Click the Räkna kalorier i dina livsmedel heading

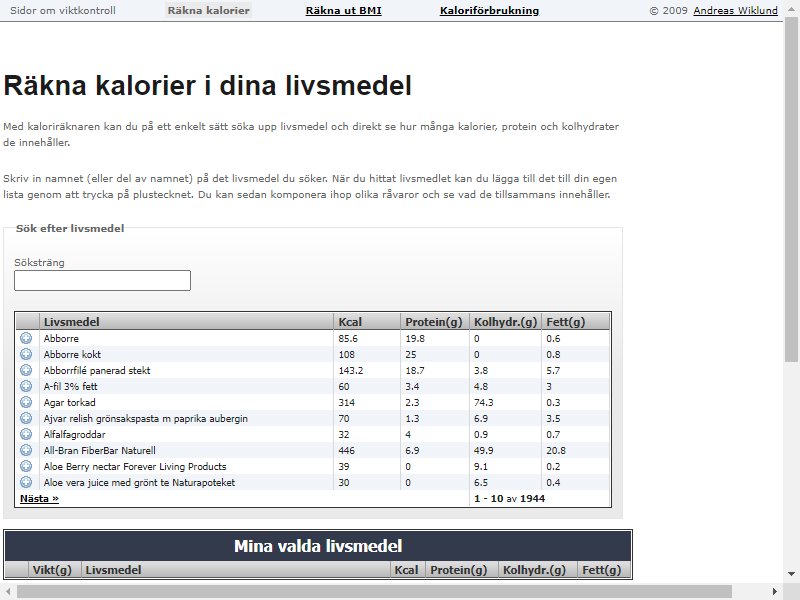207,85
